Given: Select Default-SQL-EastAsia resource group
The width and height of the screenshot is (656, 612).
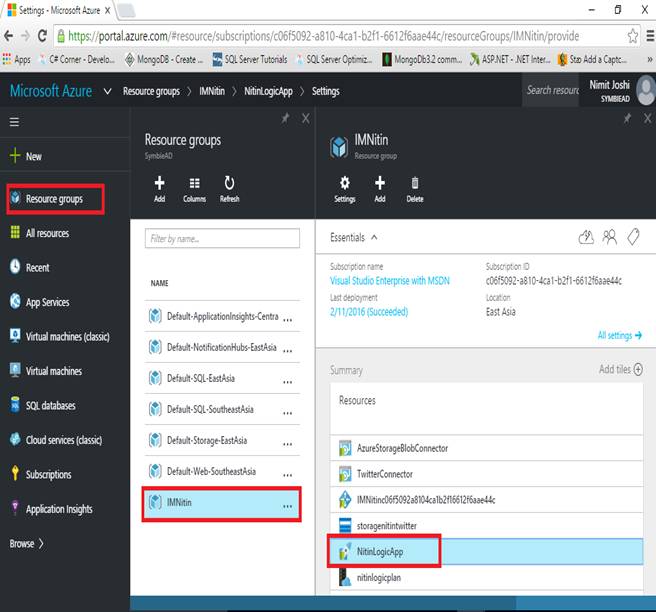Looking at the screenshot, I should (x=222, y=378).
